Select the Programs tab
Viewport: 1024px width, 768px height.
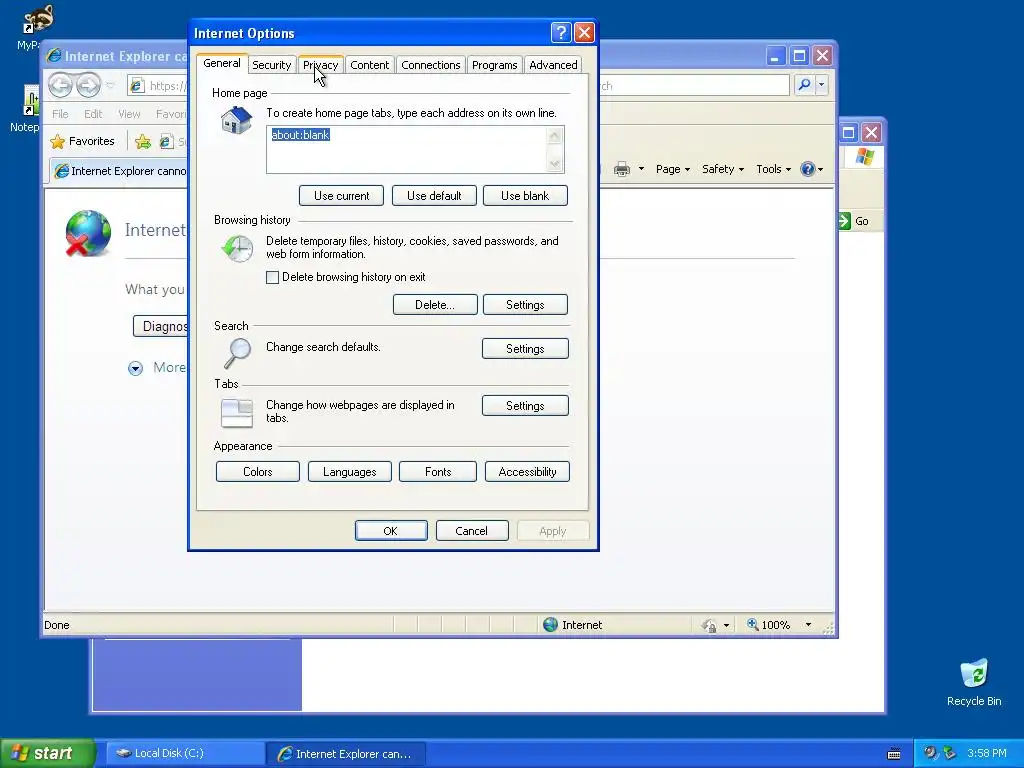[494, 65]
